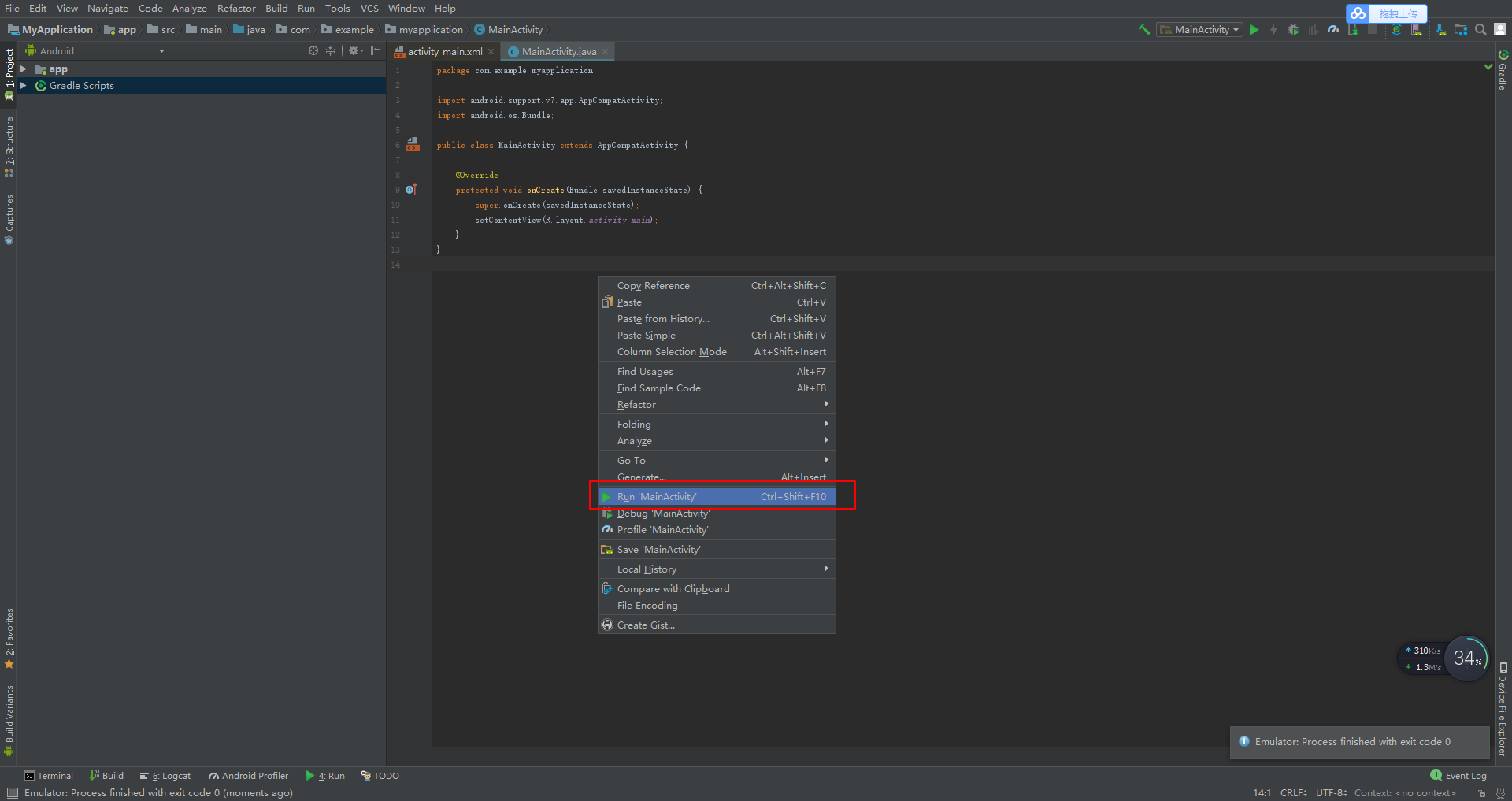Toggle the Logcat tool window
Screen dimensions: 1512x801
165,776
